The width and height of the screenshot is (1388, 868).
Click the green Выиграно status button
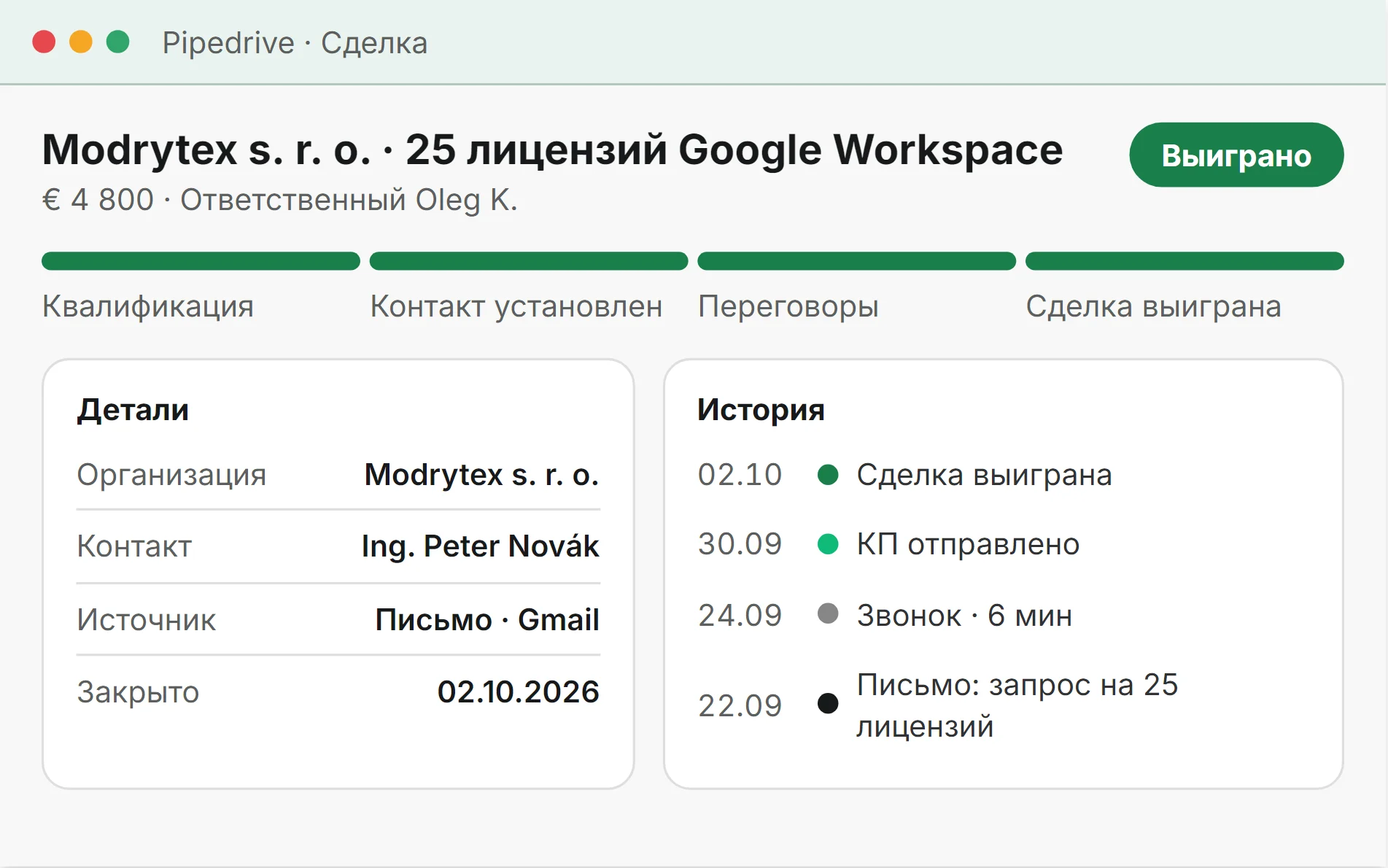tap(1236, 155)
